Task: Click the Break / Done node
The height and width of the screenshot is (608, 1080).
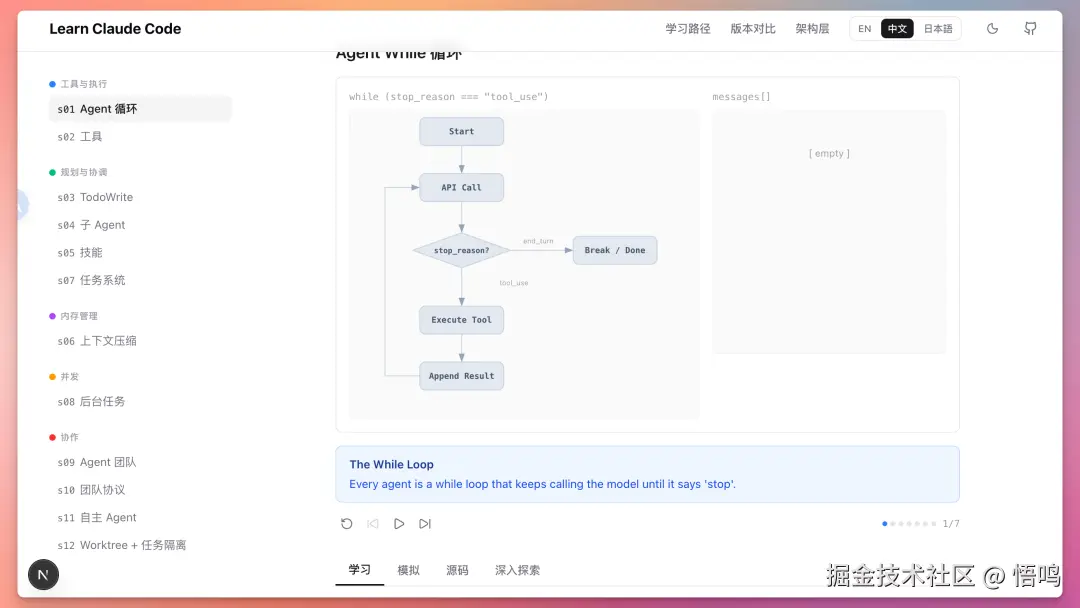Action: point(615,250)
